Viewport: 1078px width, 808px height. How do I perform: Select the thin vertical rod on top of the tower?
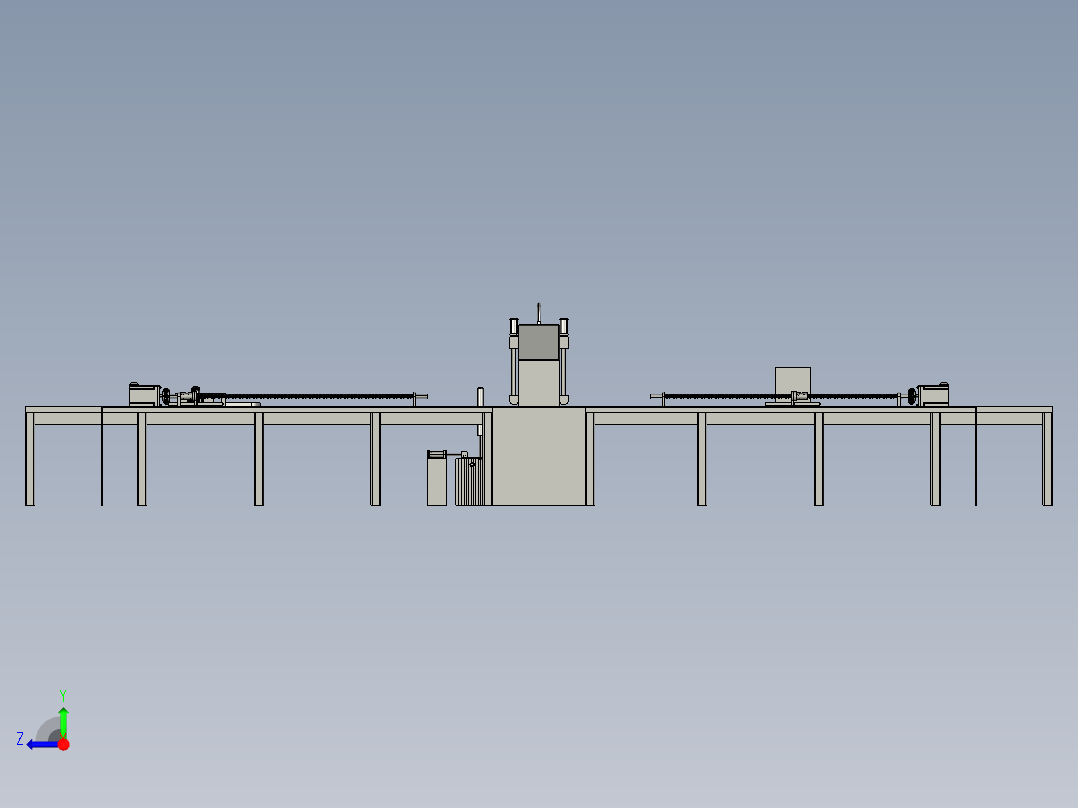[x=539, y=314]
